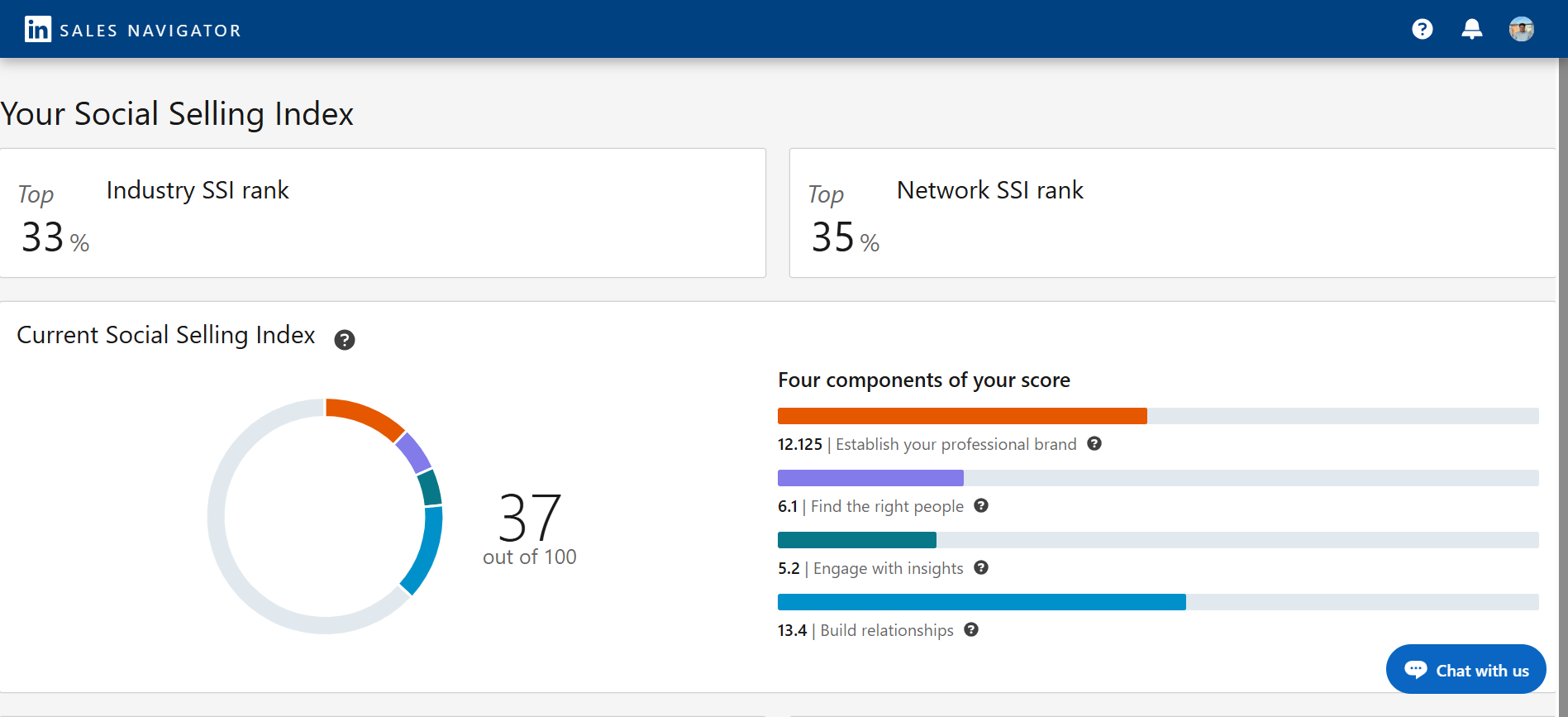Click the 35% network rank value
Screen dimensions: 1568x717
(846, 238)
